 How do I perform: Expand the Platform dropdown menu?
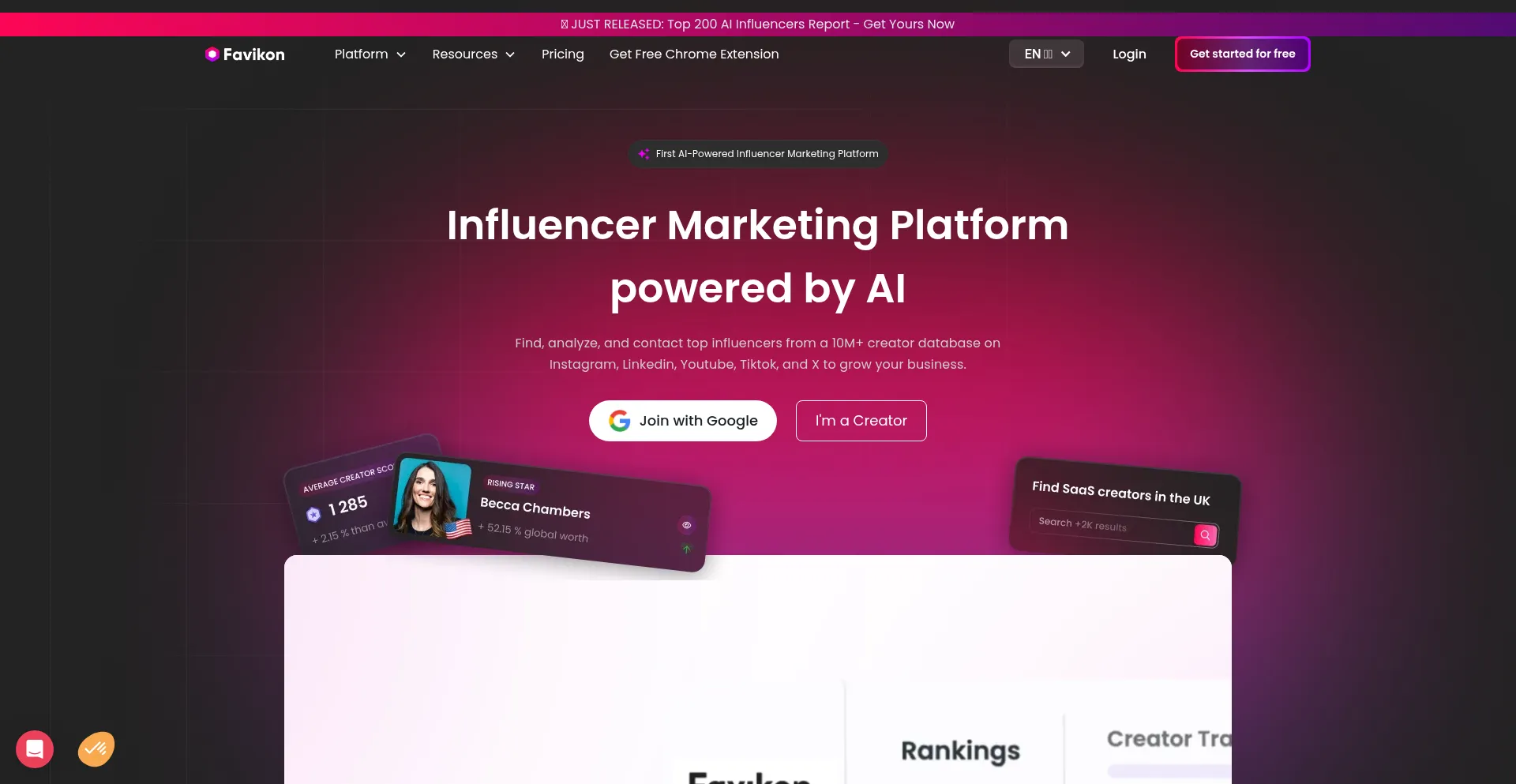[370, 54]
